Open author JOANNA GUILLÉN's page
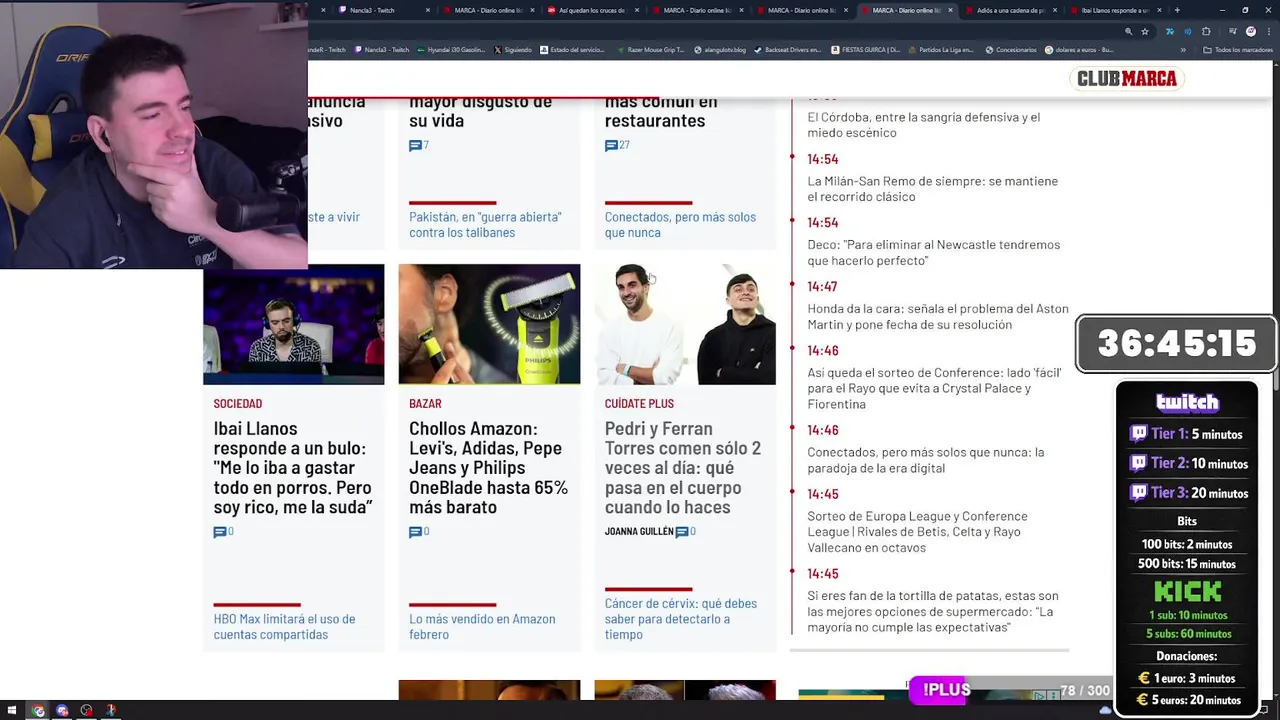This screenshot has height=720, width=1280. click(639, 531)
